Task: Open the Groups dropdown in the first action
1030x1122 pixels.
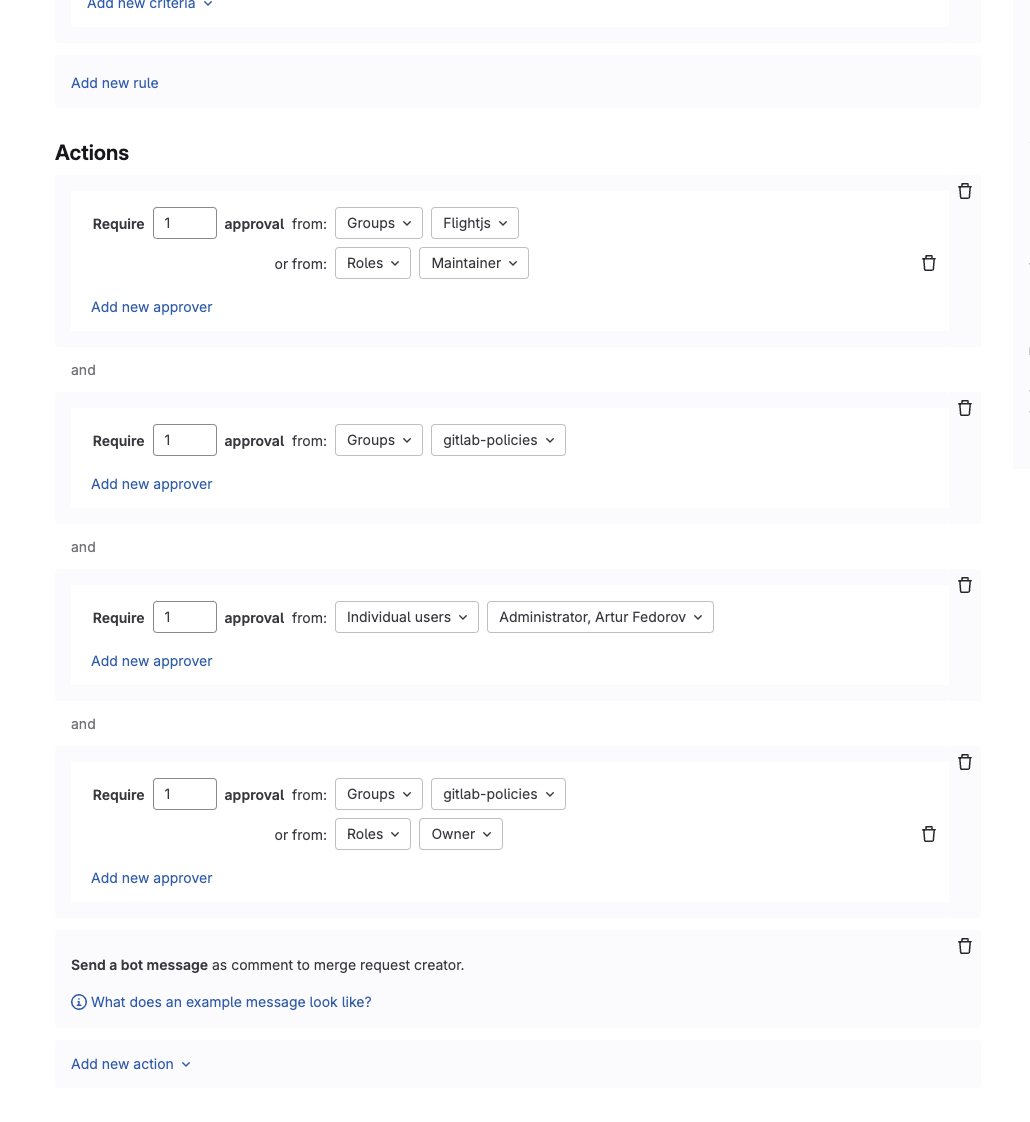Action: click(x=378, y=223)
